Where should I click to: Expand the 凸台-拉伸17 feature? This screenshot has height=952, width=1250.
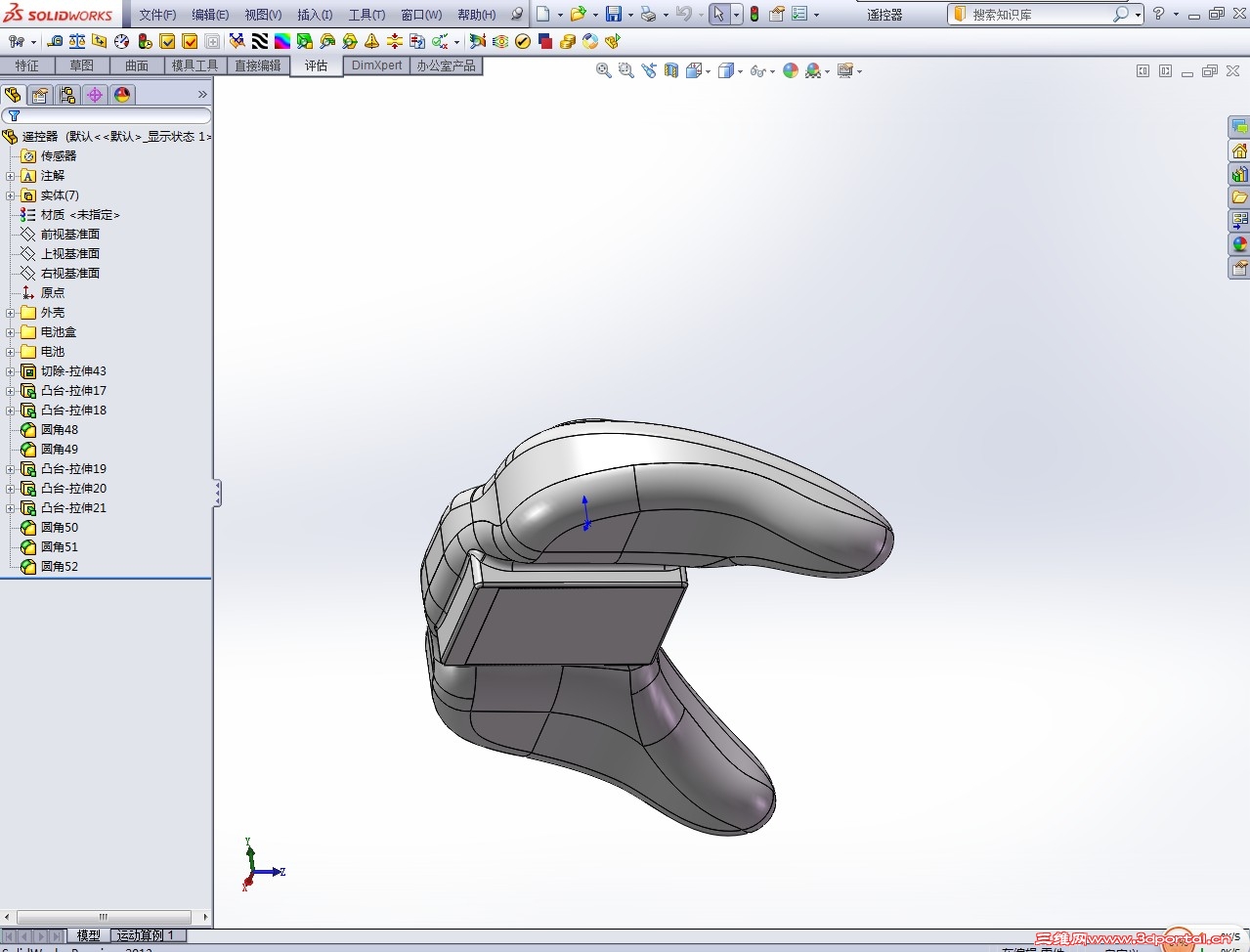click(x=10, y=391)
